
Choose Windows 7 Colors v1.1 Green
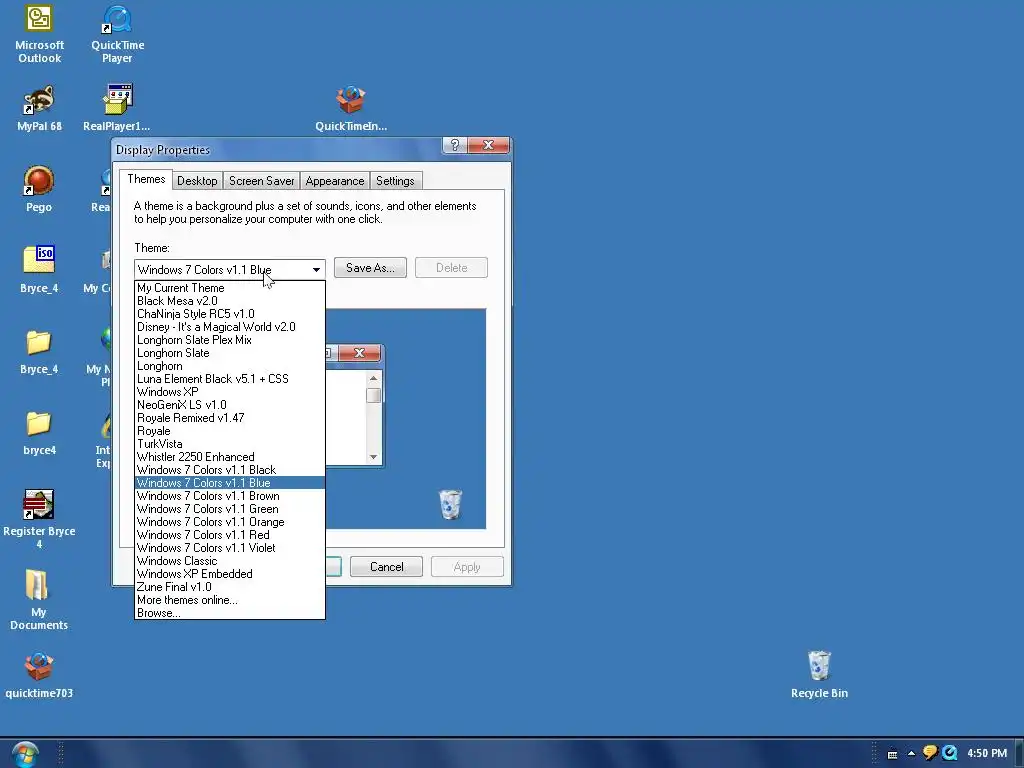(x=230, y=509)
